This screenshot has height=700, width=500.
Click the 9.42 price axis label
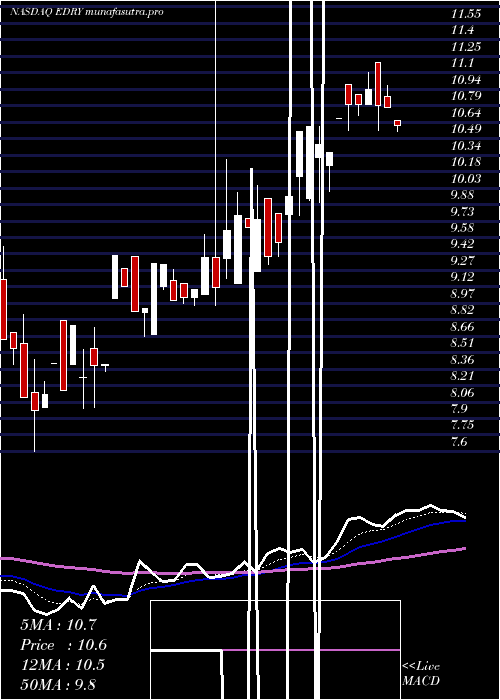(462, 244)
